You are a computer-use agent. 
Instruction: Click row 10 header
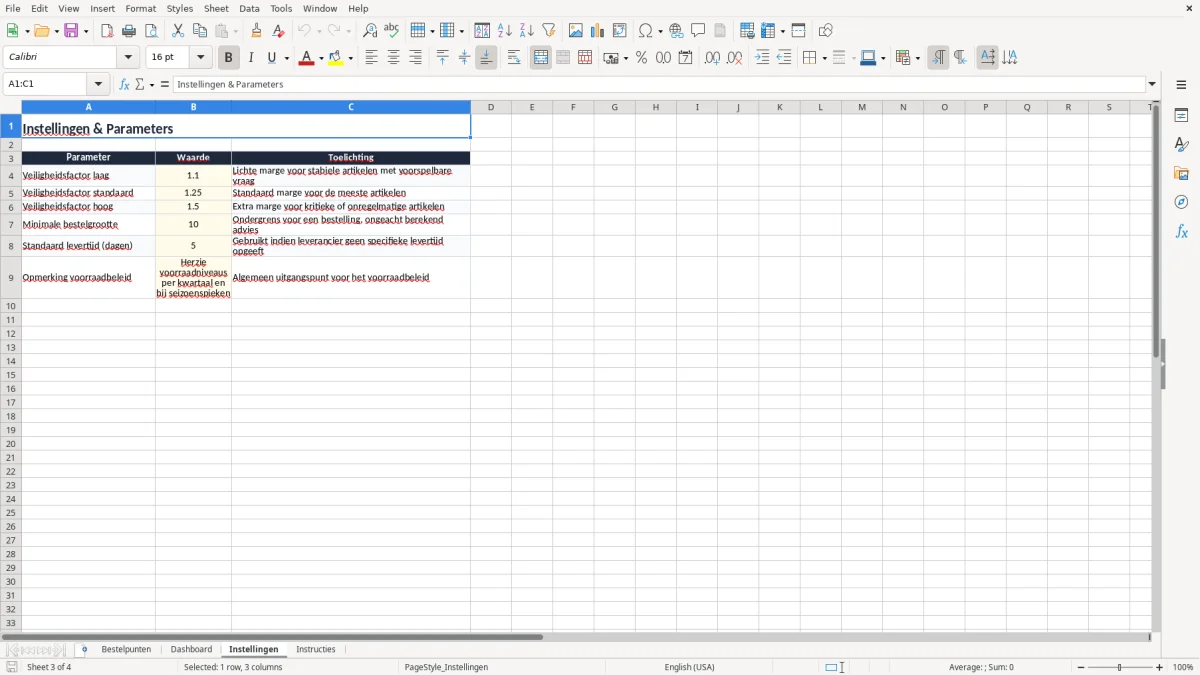11,306
